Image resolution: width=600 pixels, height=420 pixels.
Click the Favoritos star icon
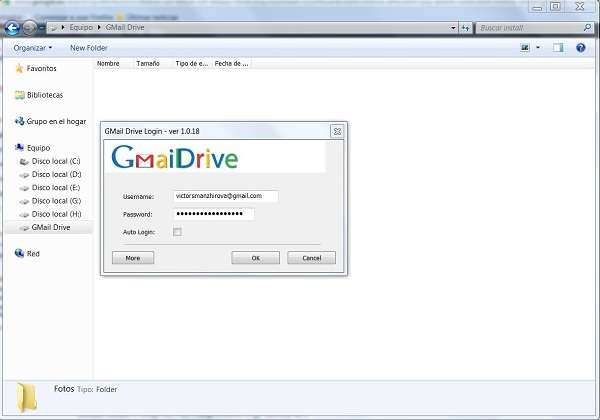[x=19, y=68]
